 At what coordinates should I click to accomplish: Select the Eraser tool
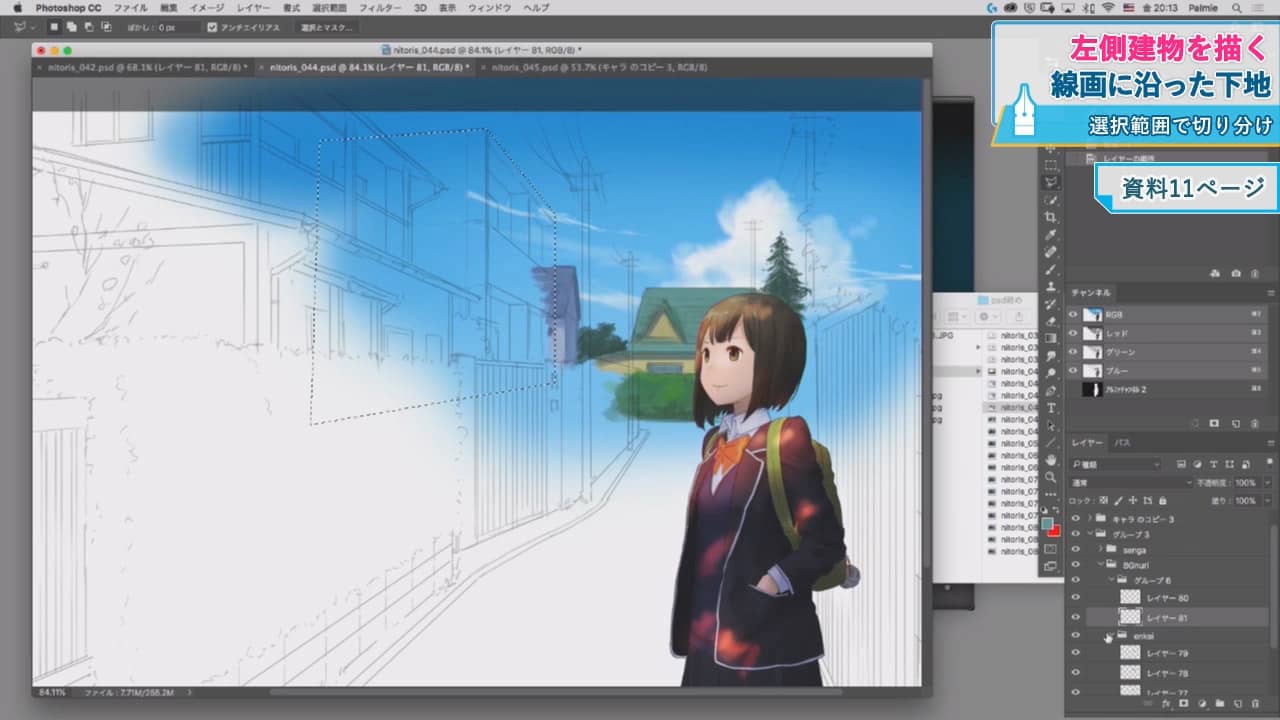tap(1051, 321)
